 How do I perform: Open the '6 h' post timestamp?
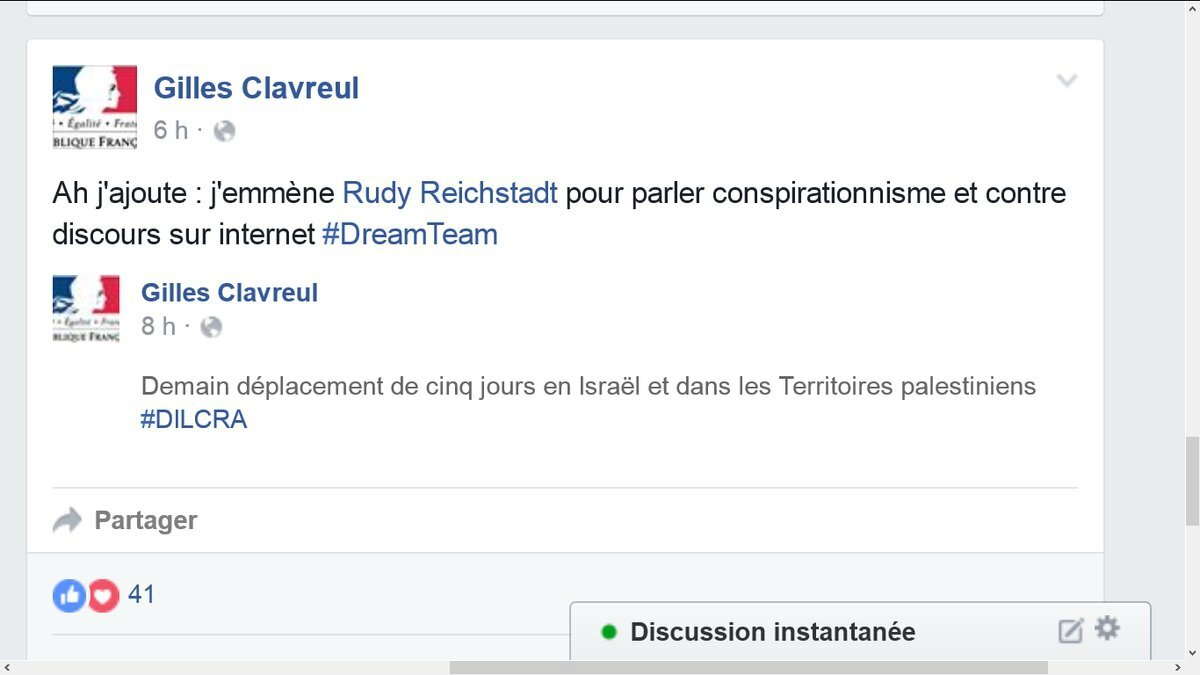(x=171, y=131)
